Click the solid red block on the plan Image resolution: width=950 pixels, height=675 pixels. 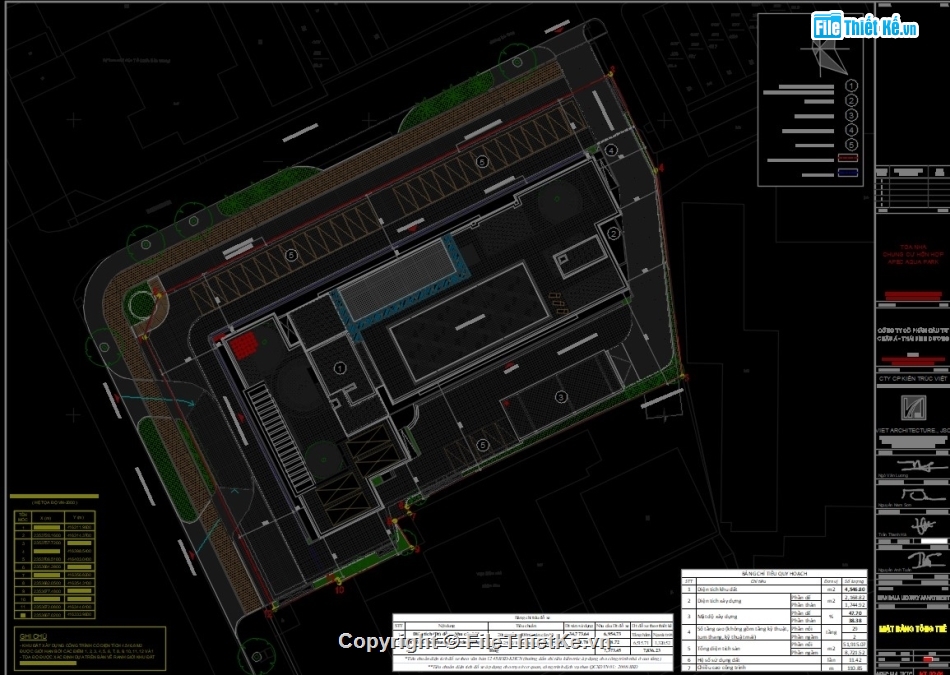[243, 345]
